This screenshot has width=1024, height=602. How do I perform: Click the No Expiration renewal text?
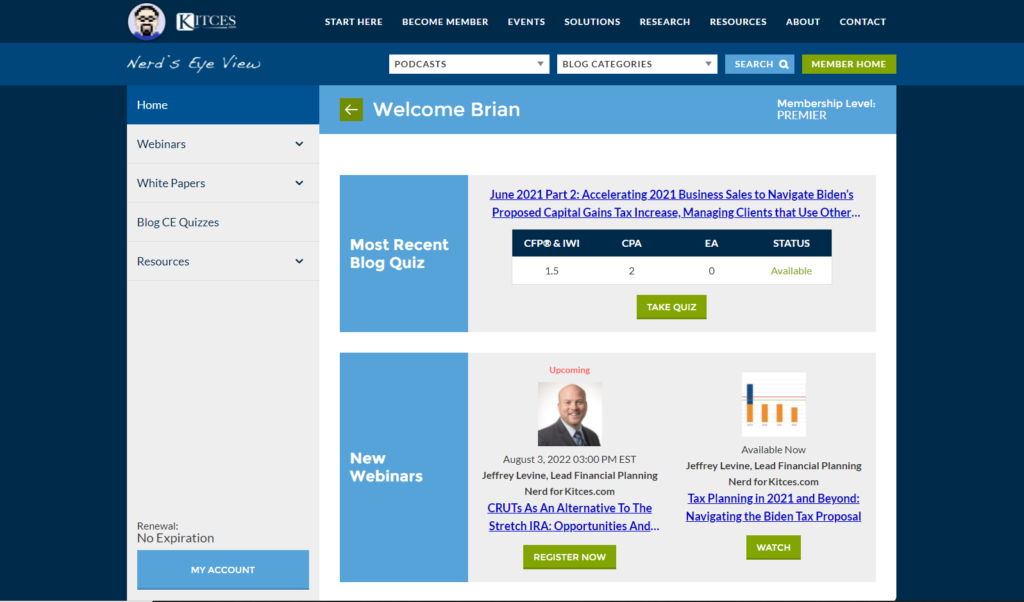pyautogui.click(x=176, y=538)
